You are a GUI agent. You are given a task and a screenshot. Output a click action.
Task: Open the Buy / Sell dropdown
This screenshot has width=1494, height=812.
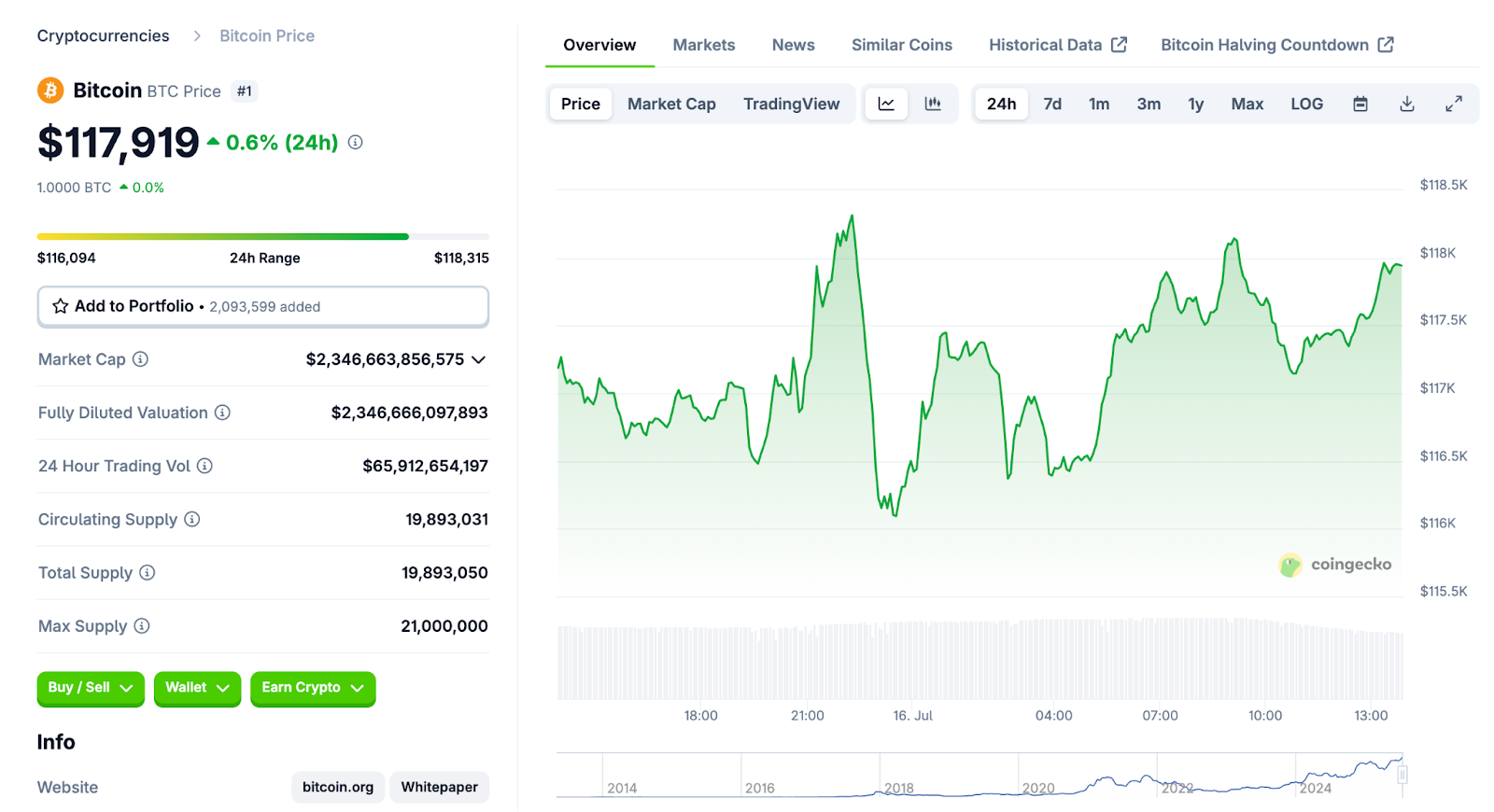click(91, 688)
